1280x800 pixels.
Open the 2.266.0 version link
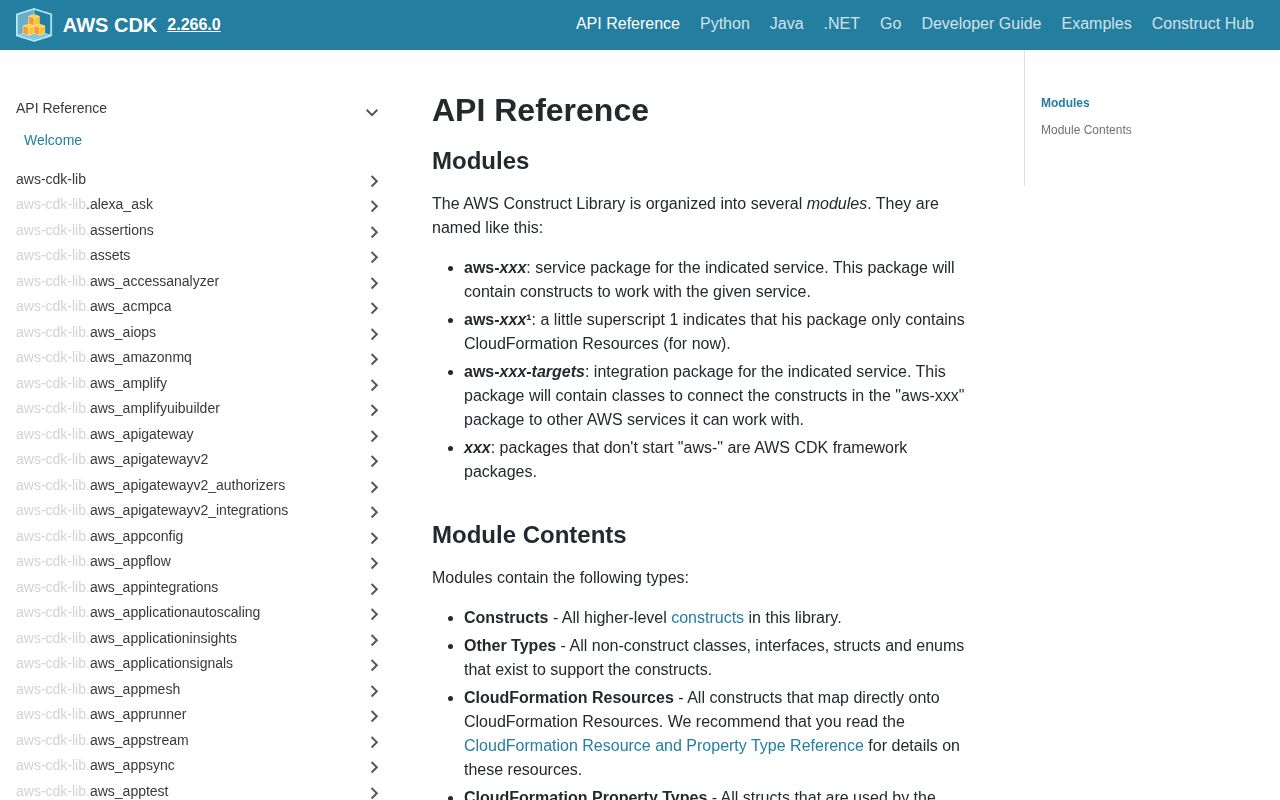point(194,25)
